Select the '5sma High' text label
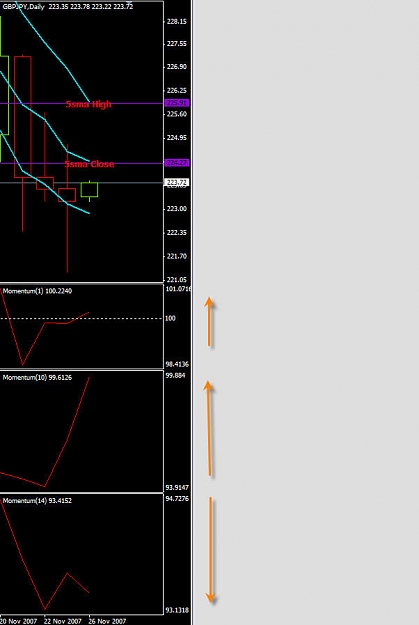 pos(89,104)
